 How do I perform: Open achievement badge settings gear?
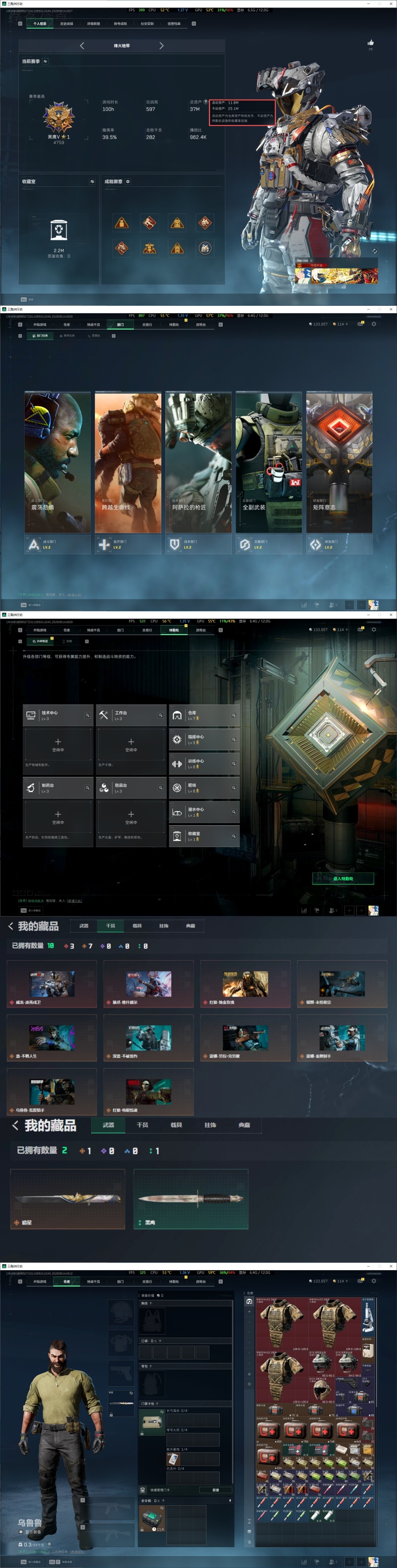128,181
